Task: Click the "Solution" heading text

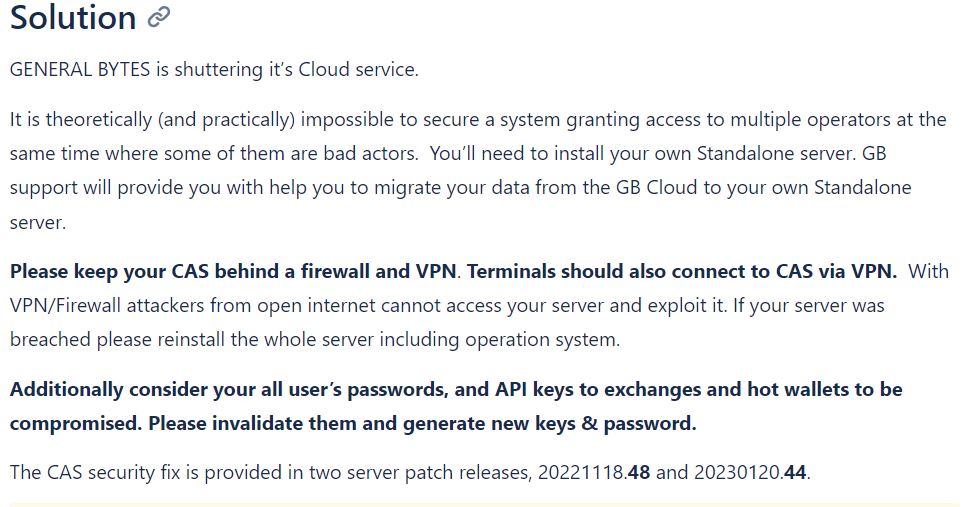Action: pyautogui.click(x=73, y=17)
